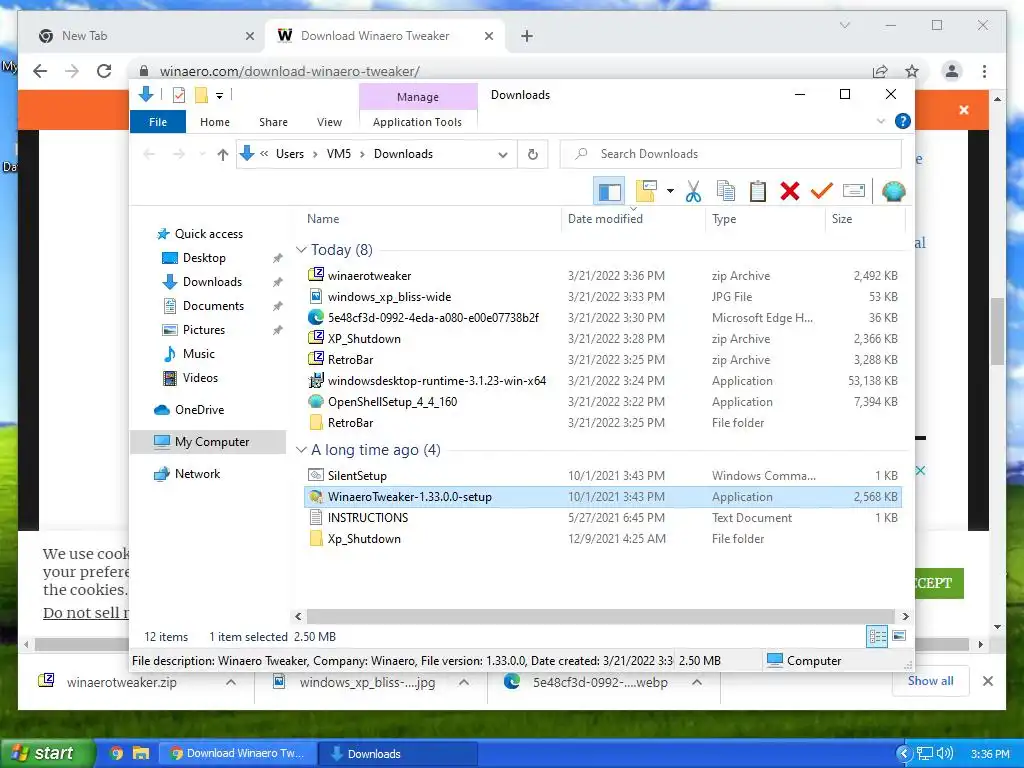The width and height of the screenshot is (1024, 768).
Task: Click the horizontal scrollbar in file list
Action: click(x=600, y=616)
